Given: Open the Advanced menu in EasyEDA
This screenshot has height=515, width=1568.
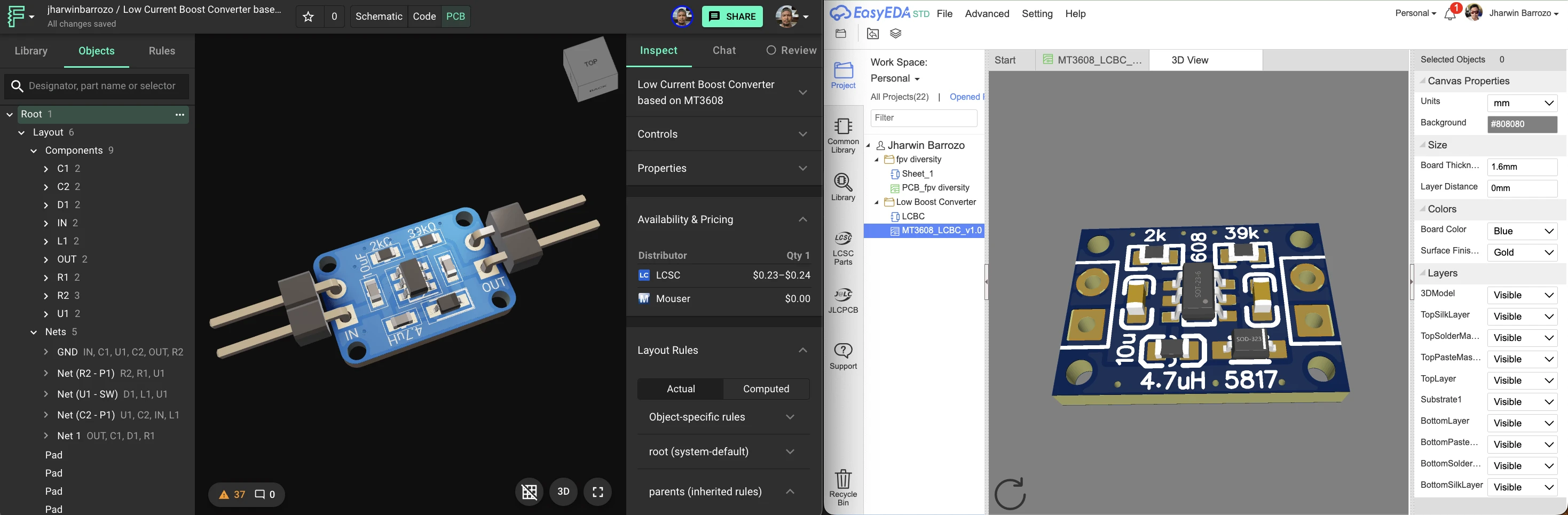Looking at the screenshot, I should pyautogui.click(x=986, y=13).
